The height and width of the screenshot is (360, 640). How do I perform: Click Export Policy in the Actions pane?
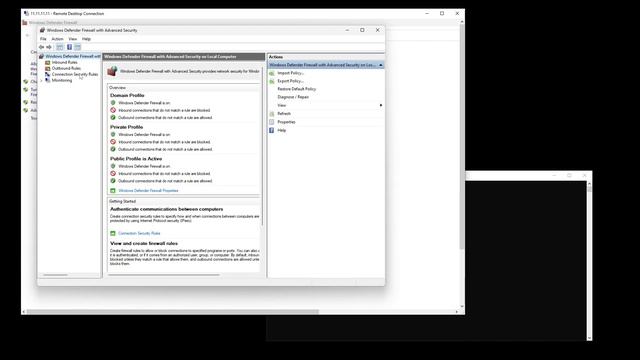coord(291,81)
